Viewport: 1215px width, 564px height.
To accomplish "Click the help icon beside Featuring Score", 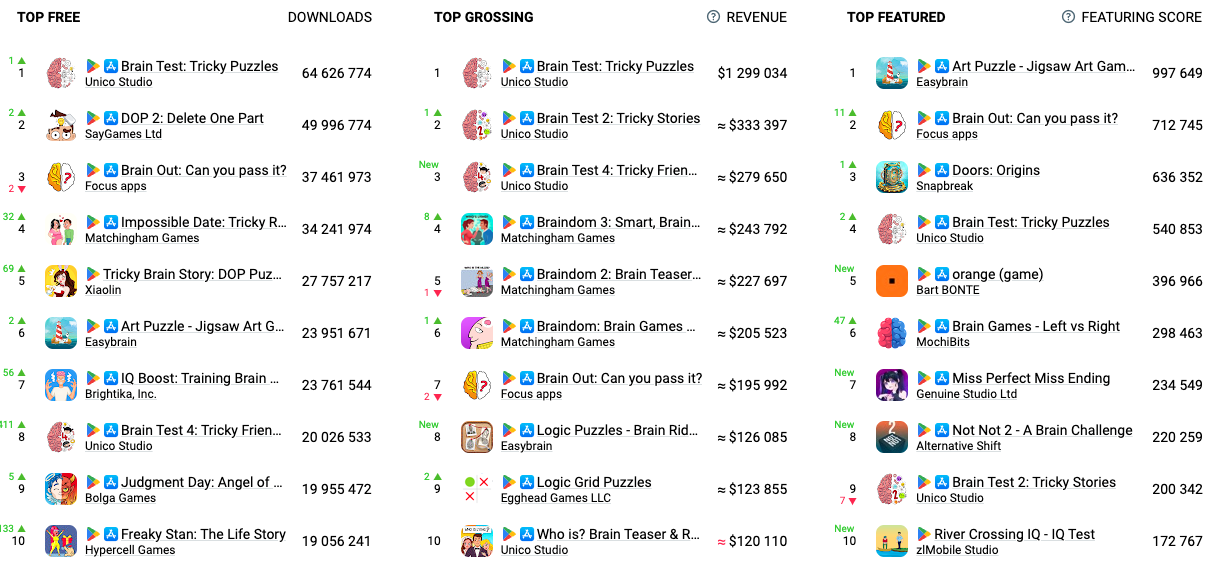I will [1068, 17].
